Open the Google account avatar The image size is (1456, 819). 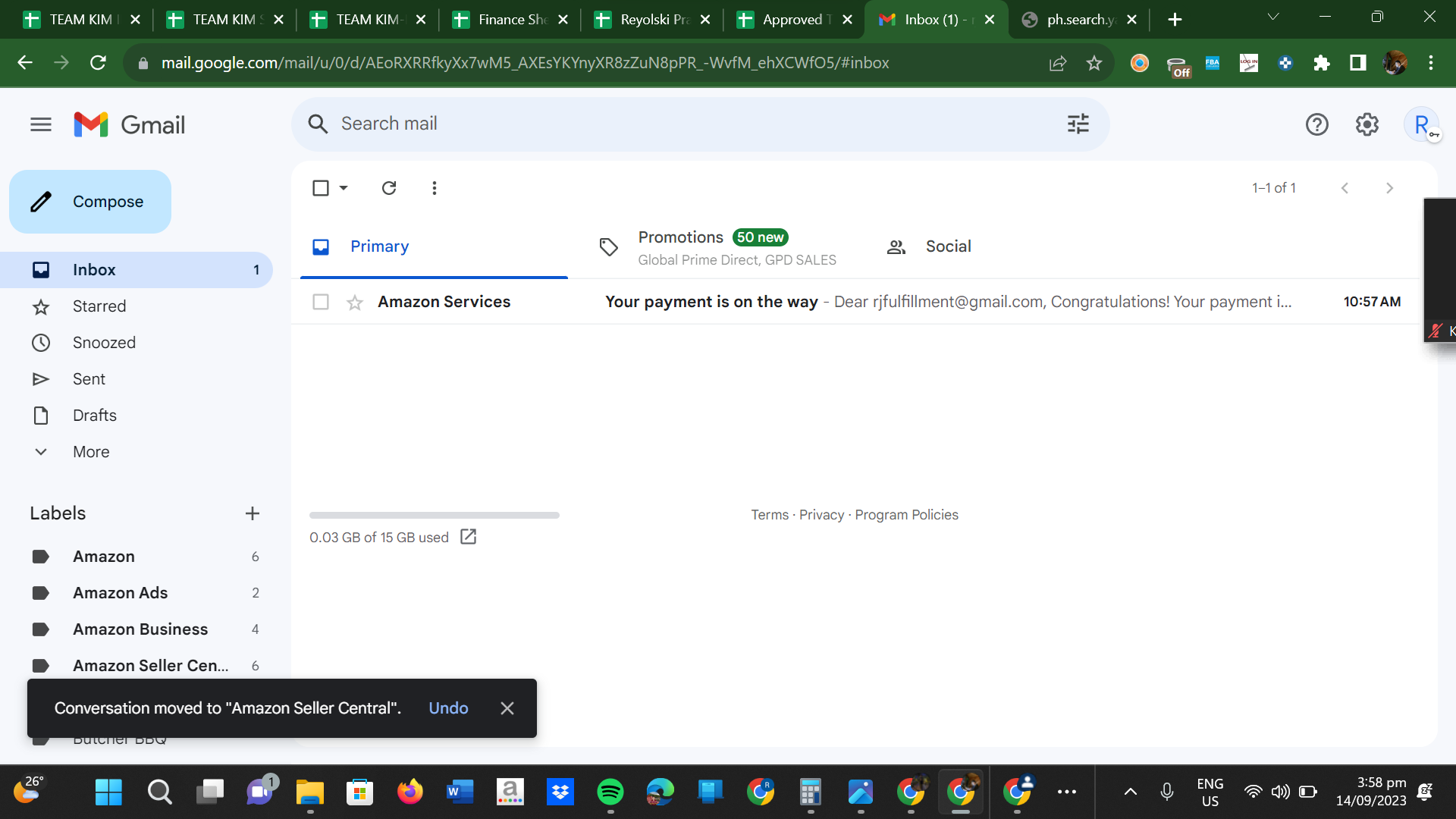(x=1422, y=124)
